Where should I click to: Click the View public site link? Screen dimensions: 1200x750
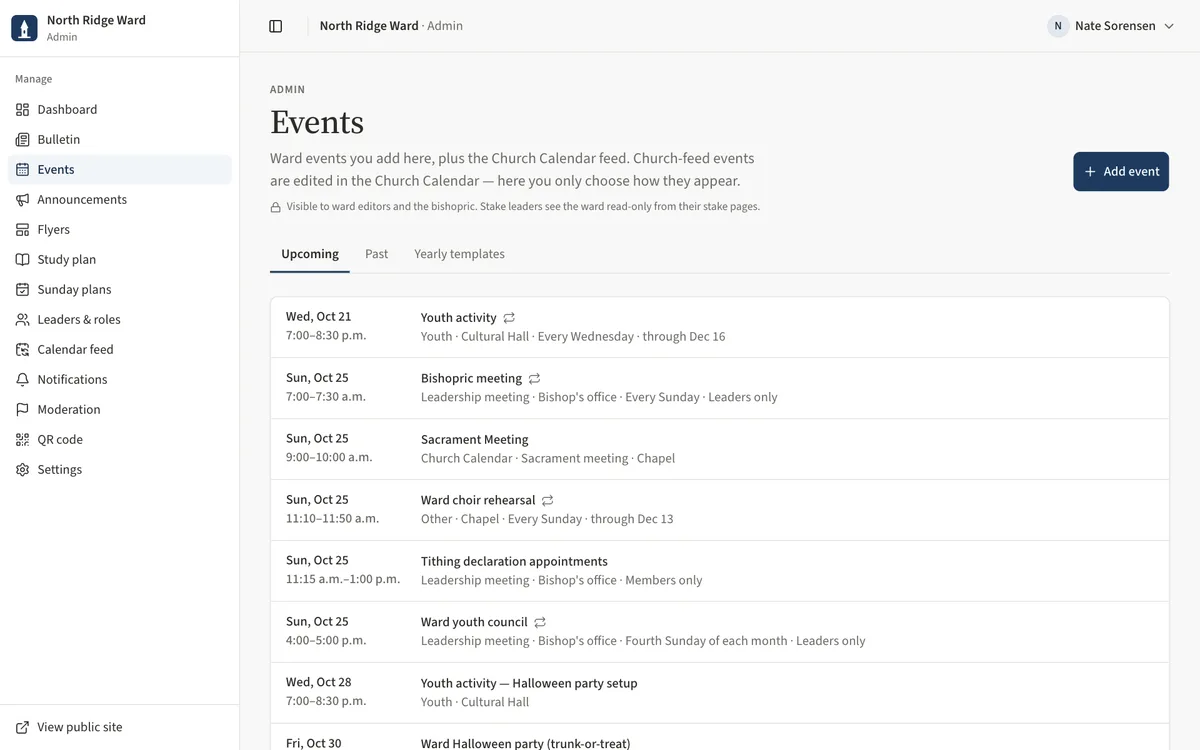(120, 728)
